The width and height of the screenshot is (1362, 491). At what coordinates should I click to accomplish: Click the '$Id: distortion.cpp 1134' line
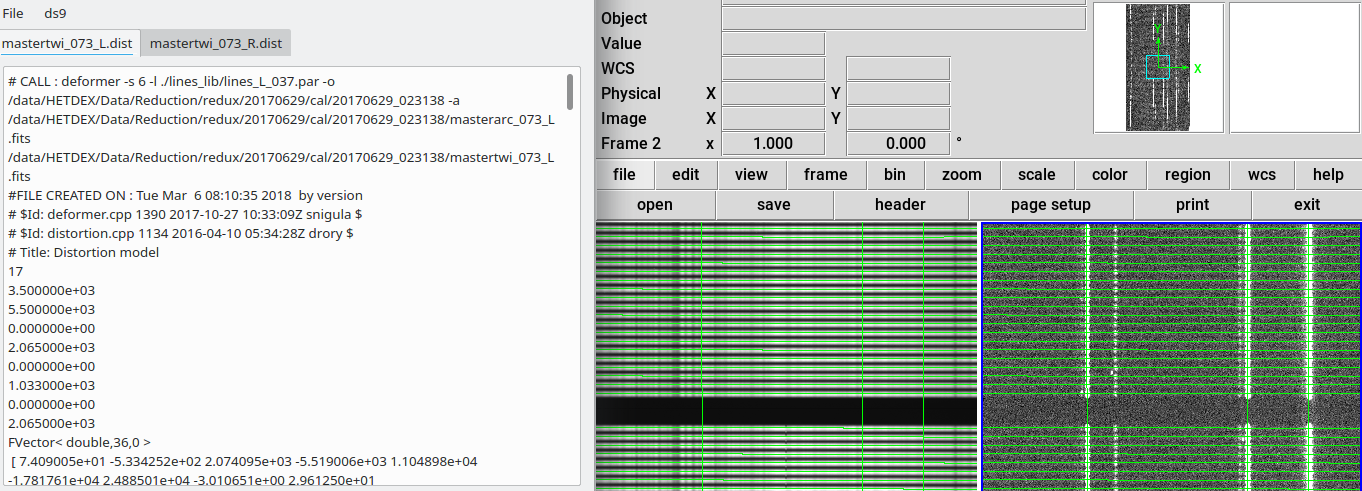tap(180, 233)
